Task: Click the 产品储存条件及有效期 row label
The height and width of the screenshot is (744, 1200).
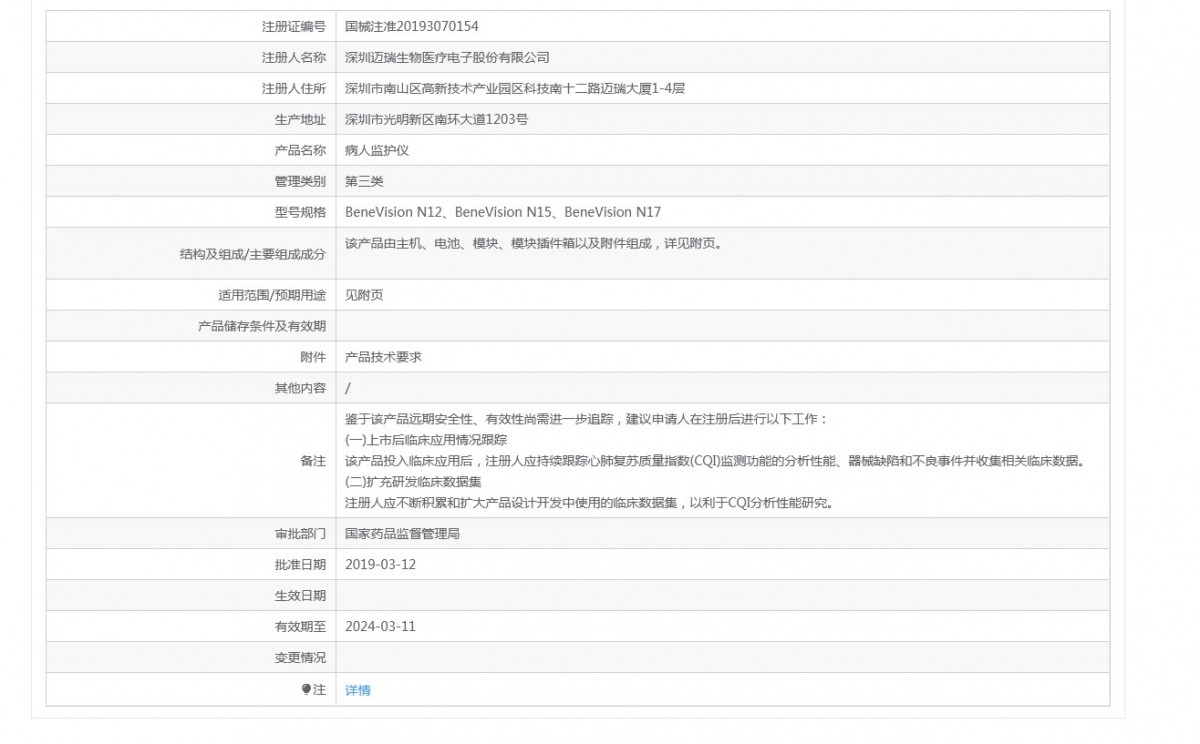Action: coord(262,326)
